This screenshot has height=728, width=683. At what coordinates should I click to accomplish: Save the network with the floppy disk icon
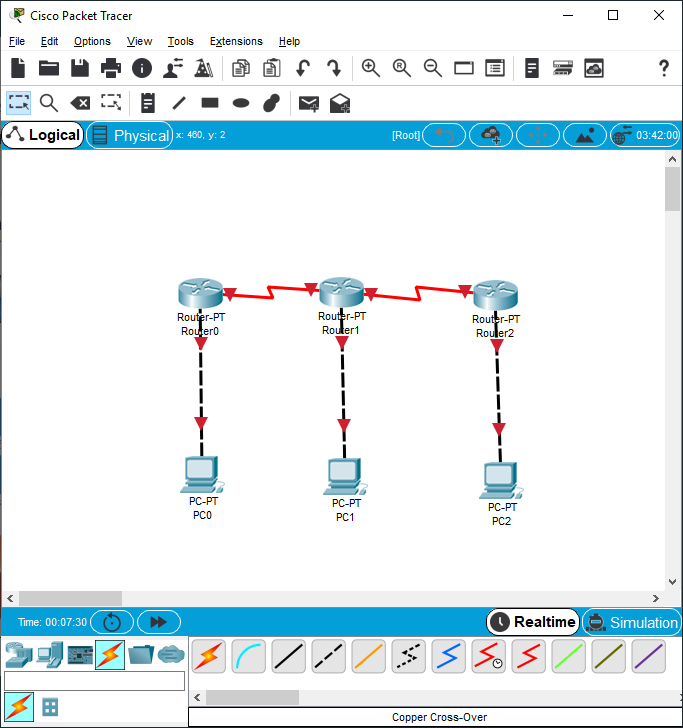tap(80, 68)
